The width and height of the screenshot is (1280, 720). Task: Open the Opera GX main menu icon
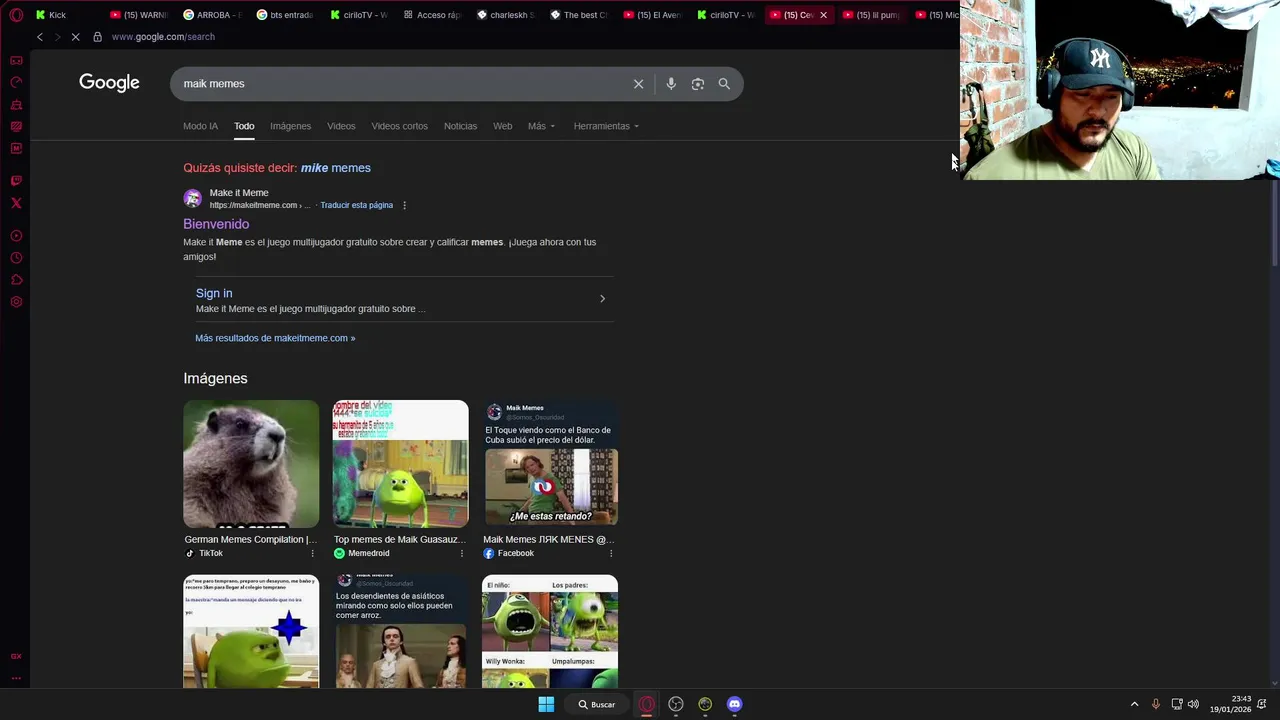(16, 15)
